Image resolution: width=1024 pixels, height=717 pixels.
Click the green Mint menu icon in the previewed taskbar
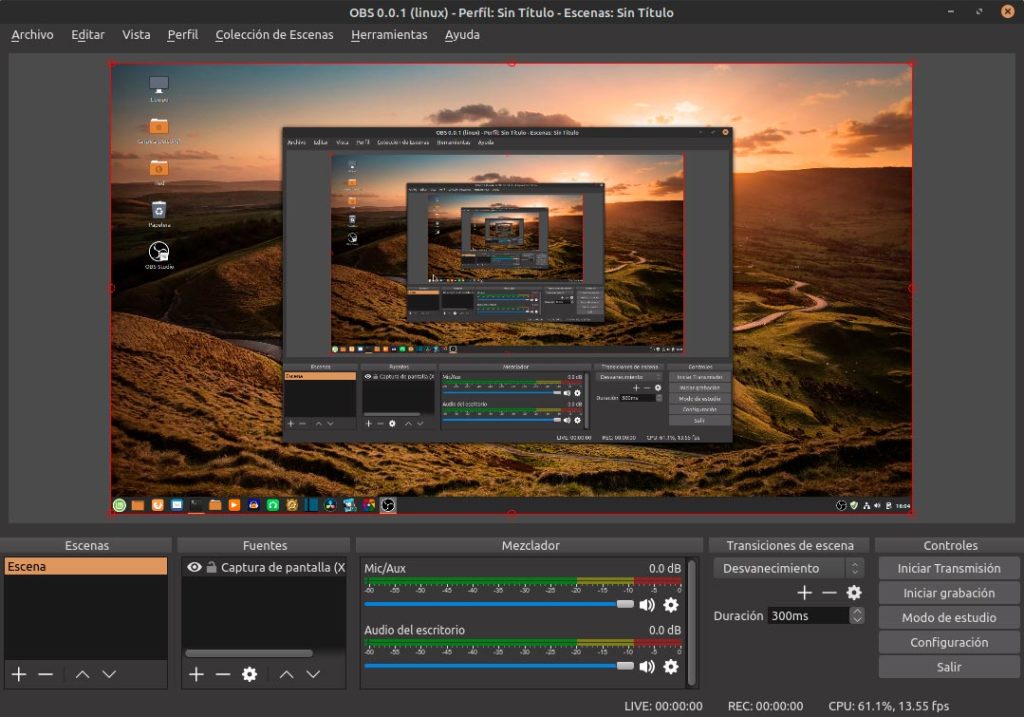[x=120, y=505]
